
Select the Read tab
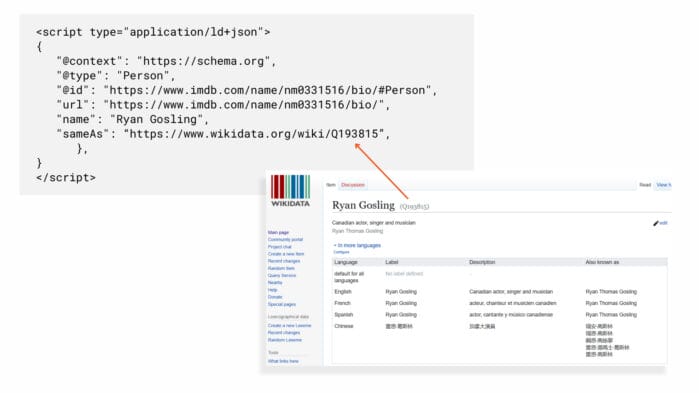(x=645, y=185)
